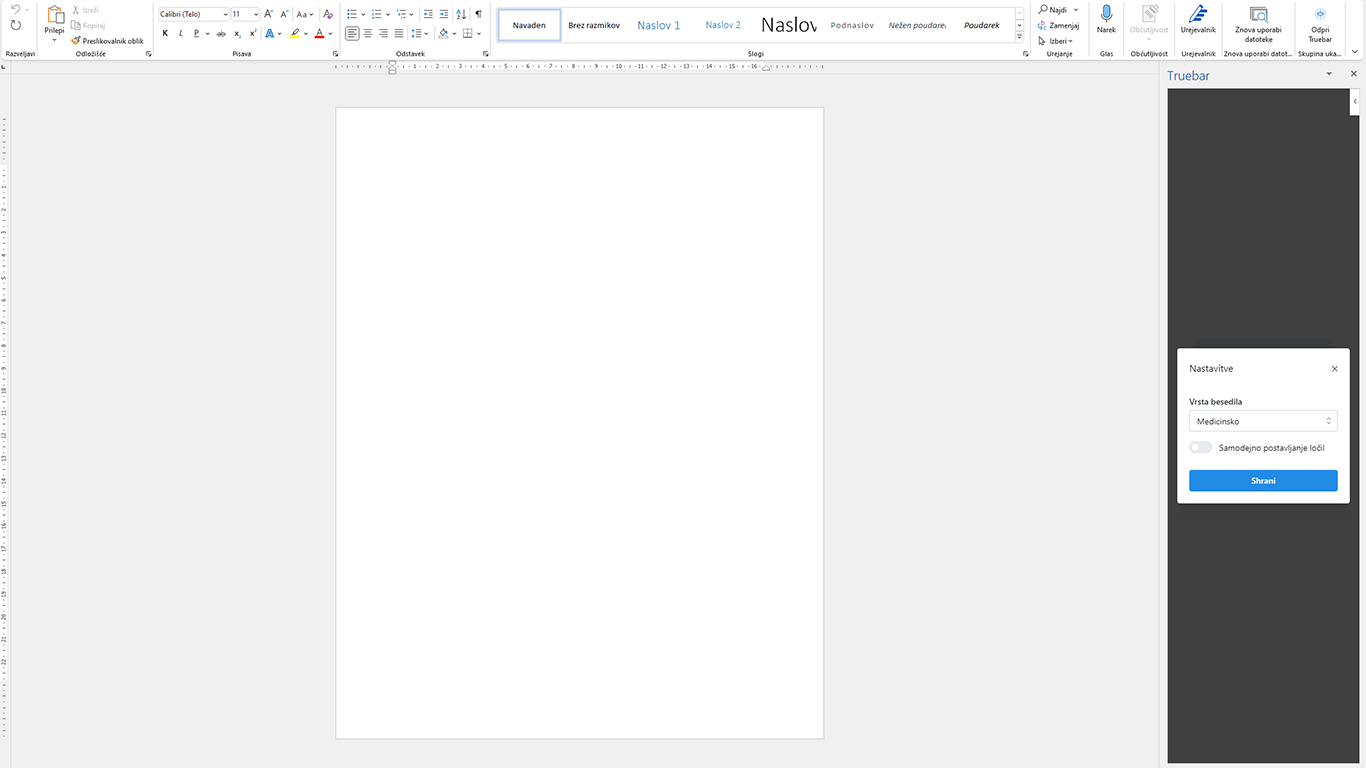Open the font size dropdown

coord(256,14)
